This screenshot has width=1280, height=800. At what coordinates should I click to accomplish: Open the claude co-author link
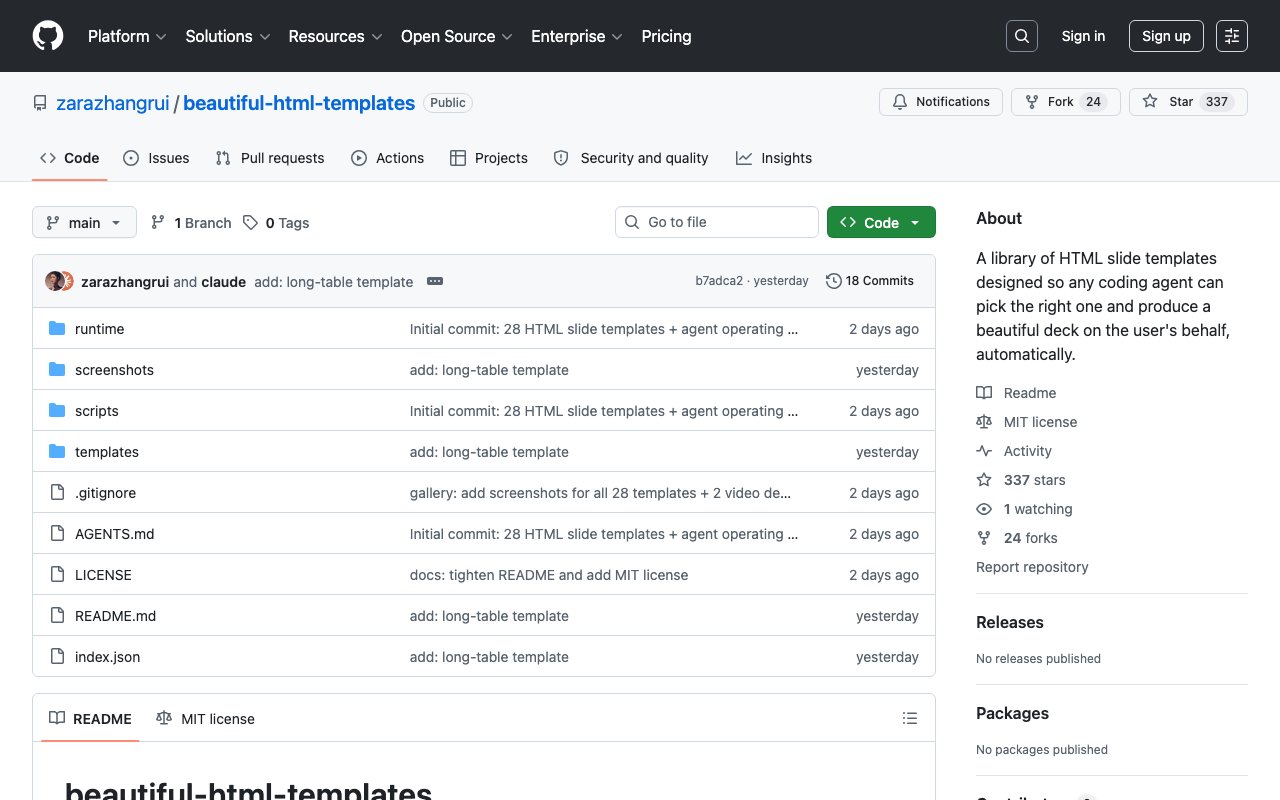tap(224, 282)
